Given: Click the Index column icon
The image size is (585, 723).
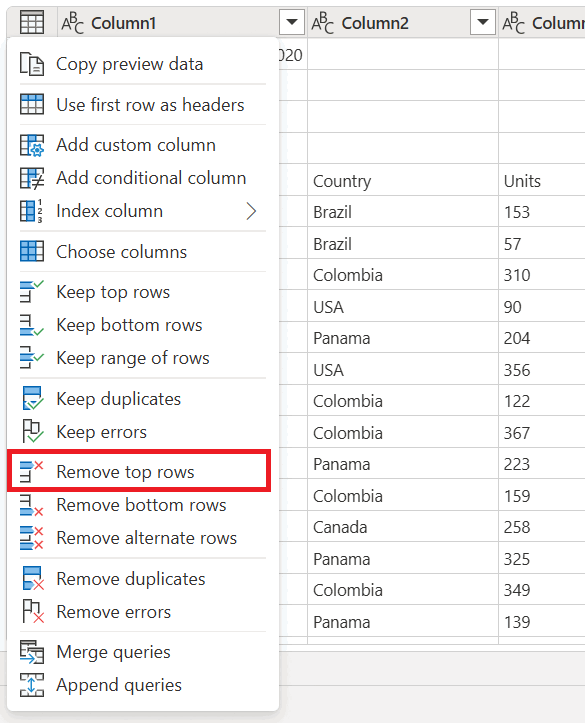Looking at the screenshot, I should pyautogui.click(x=32, y=211).
